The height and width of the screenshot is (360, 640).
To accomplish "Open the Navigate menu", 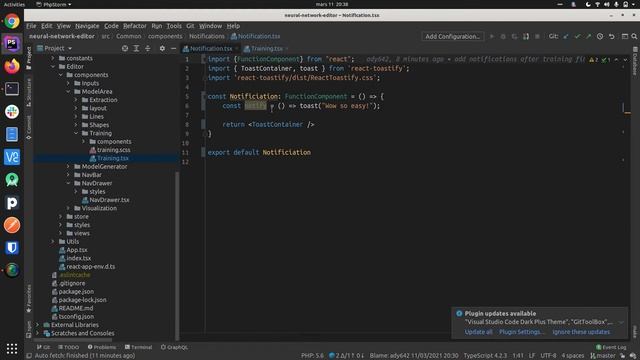I will click(x=87, y=26).
